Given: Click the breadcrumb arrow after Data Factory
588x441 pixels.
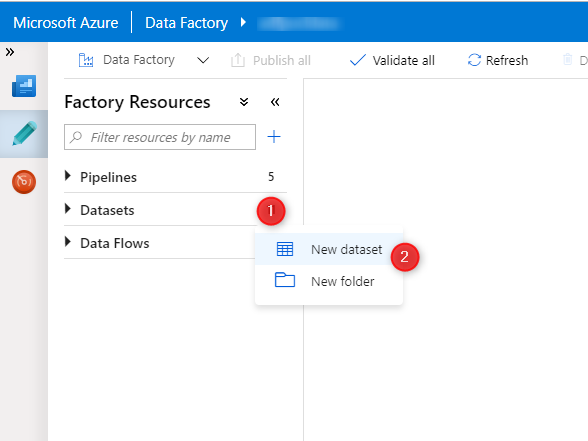Looking at the screenshot, I should [x=243, y=22].
